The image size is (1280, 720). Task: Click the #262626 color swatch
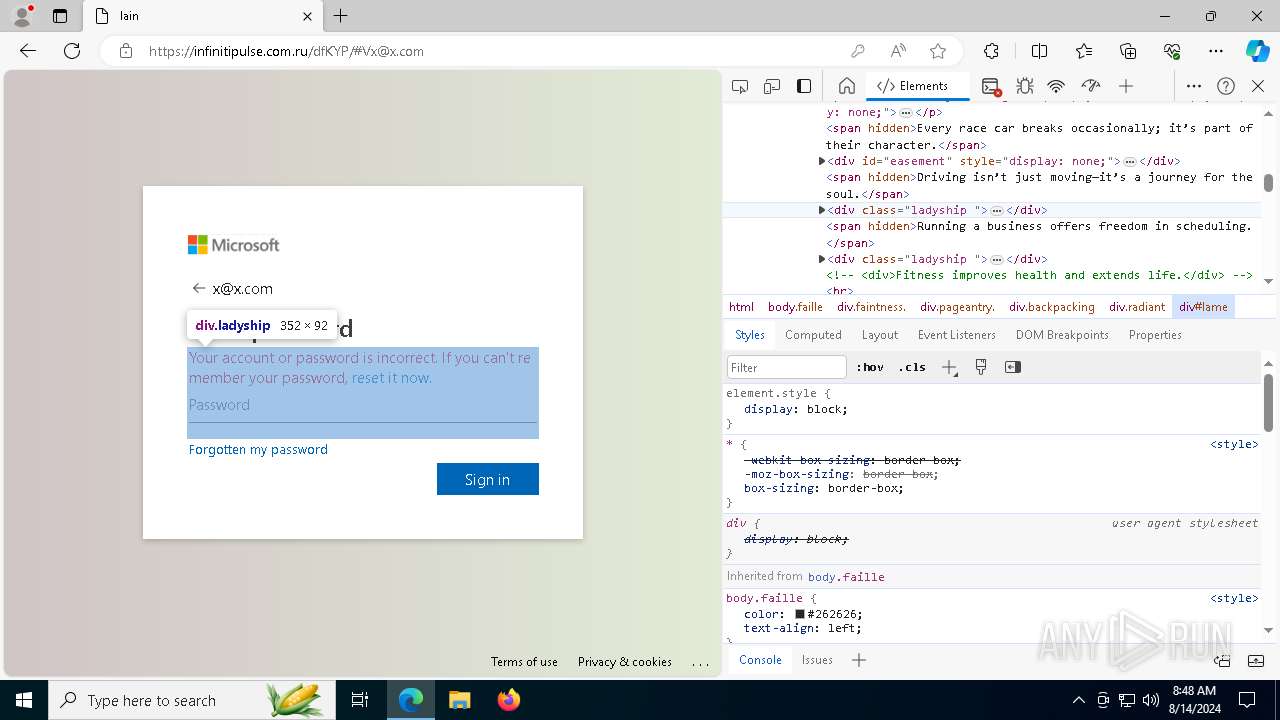click(800, 614)
